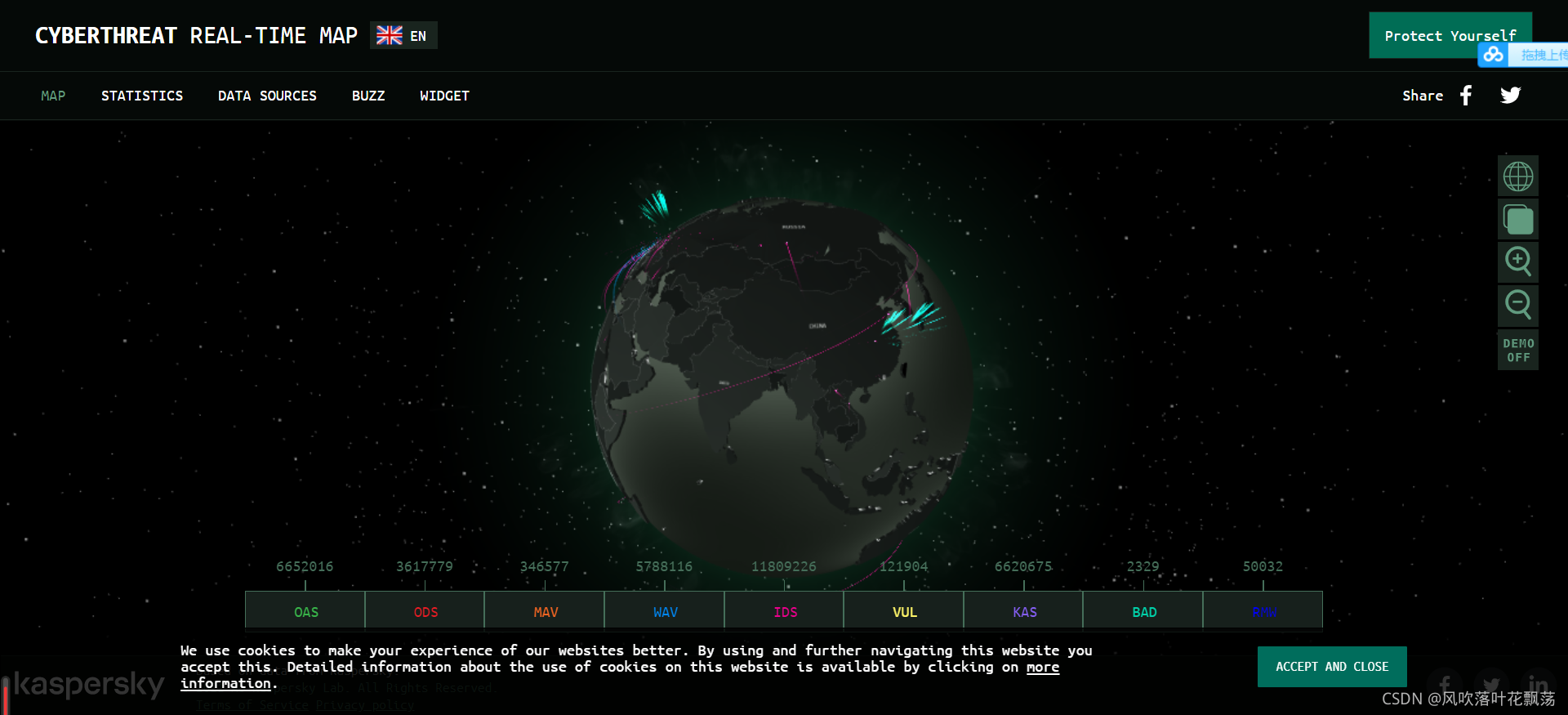Toggle the VUL detection type
The height and width of the screenshot is (715, 1568).
point(904,611)
